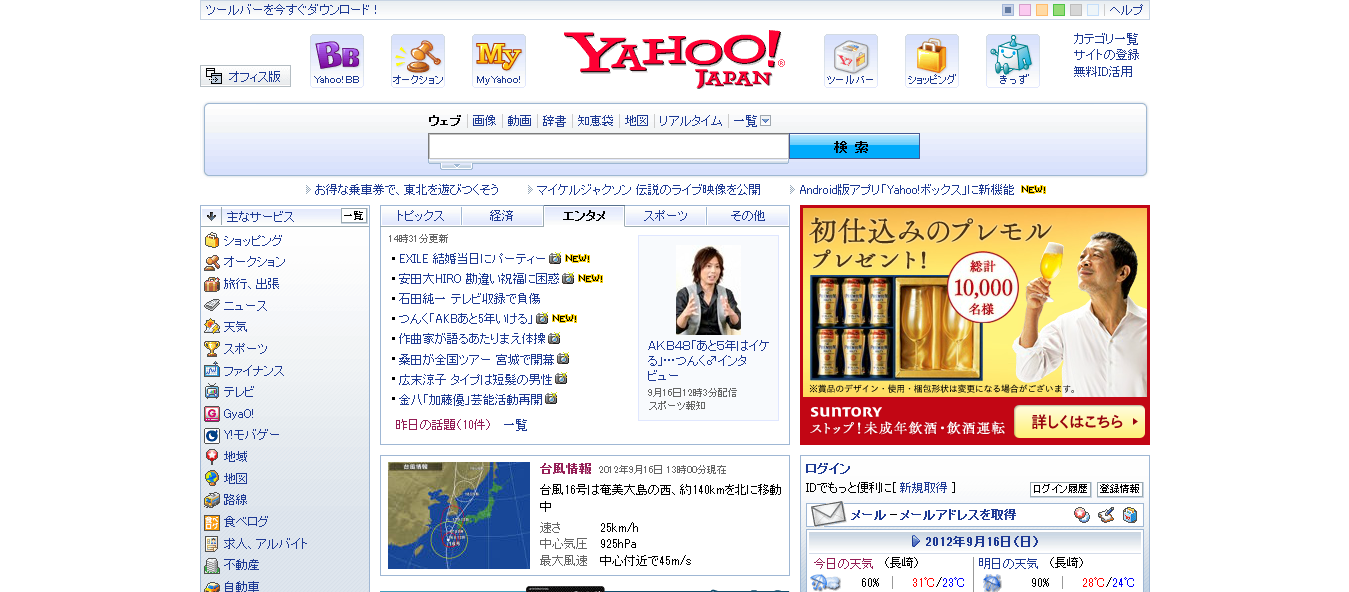The image size is (1349, 592).
Task: Select the 動画 search category
Action: click(x=519, y=121)
